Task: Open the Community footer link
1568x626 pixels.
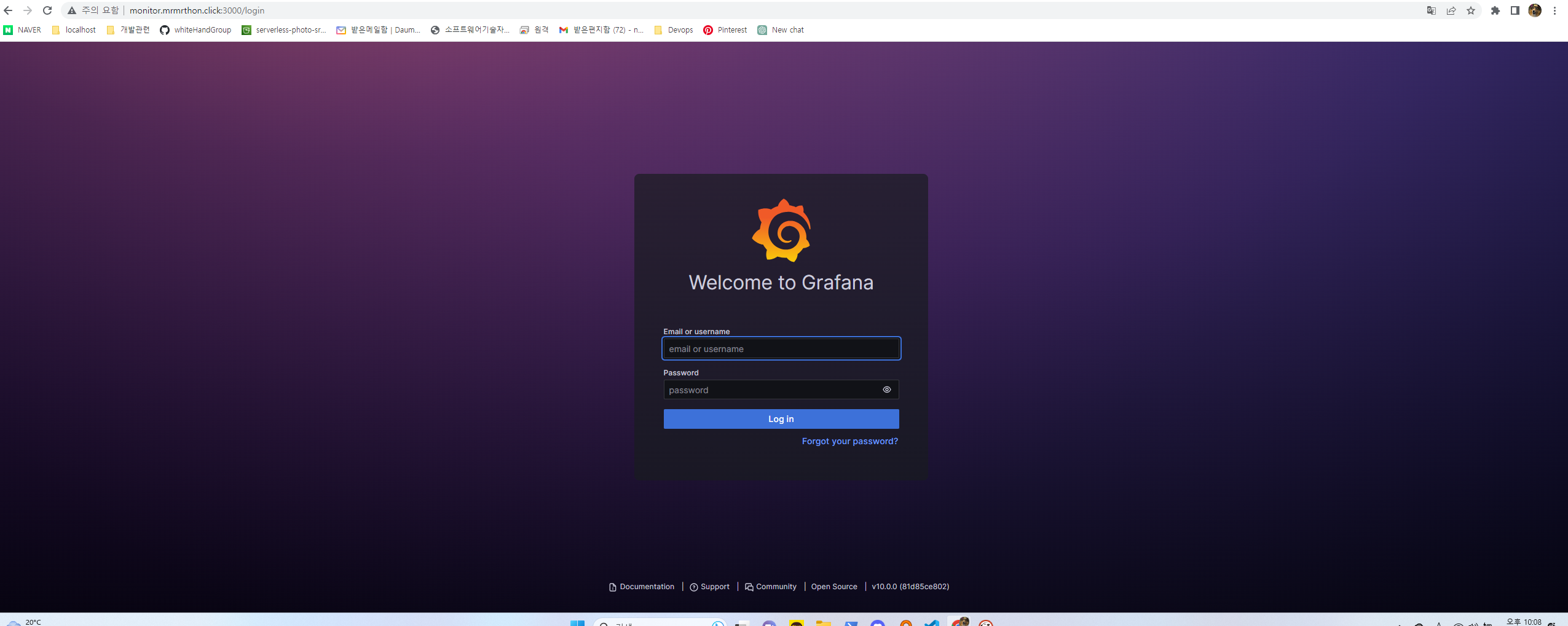Action: pos(771,587)
